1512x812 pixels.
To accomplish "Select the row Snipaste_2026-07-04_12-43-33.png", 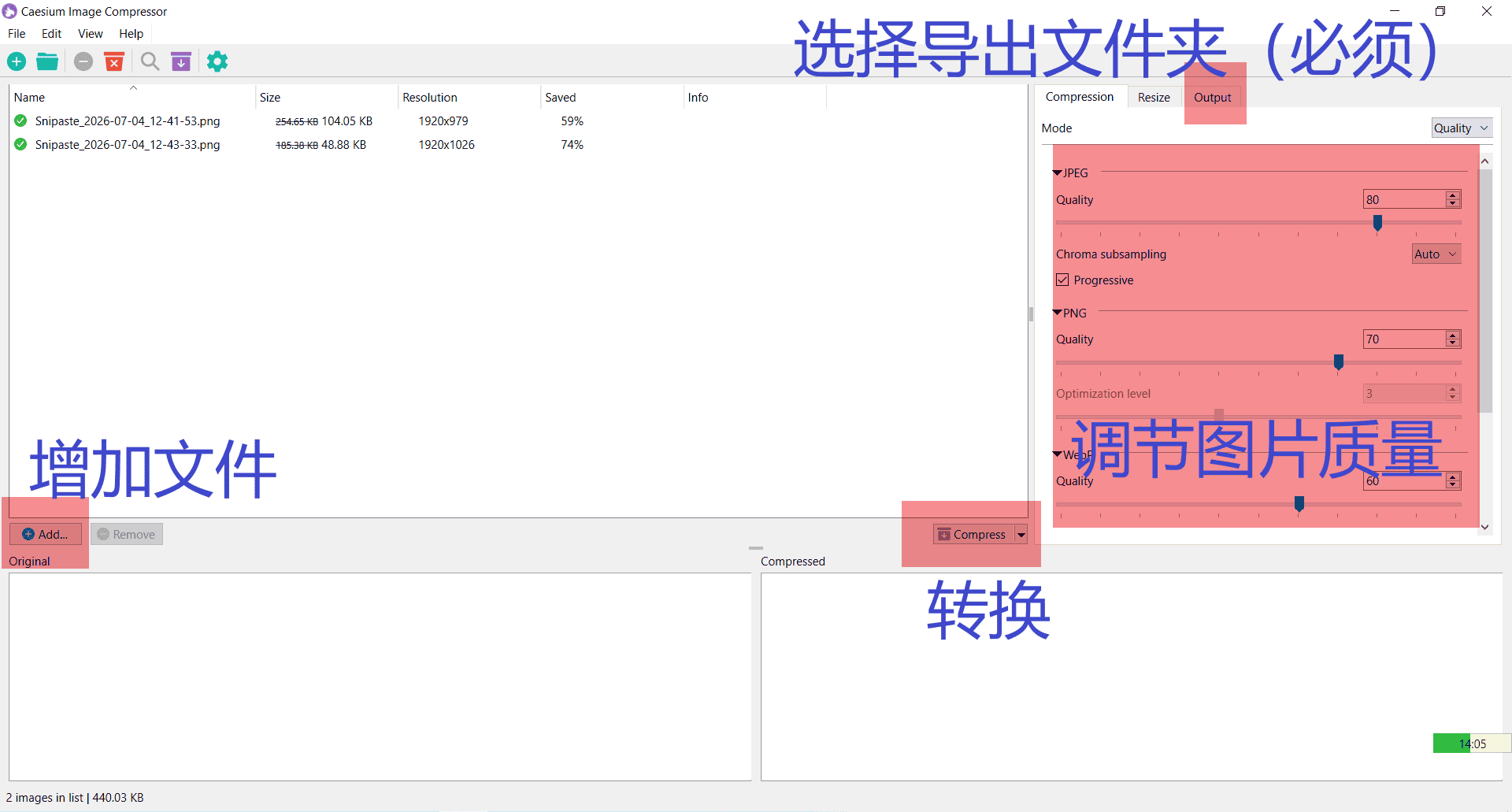I will tap(518, 144).
